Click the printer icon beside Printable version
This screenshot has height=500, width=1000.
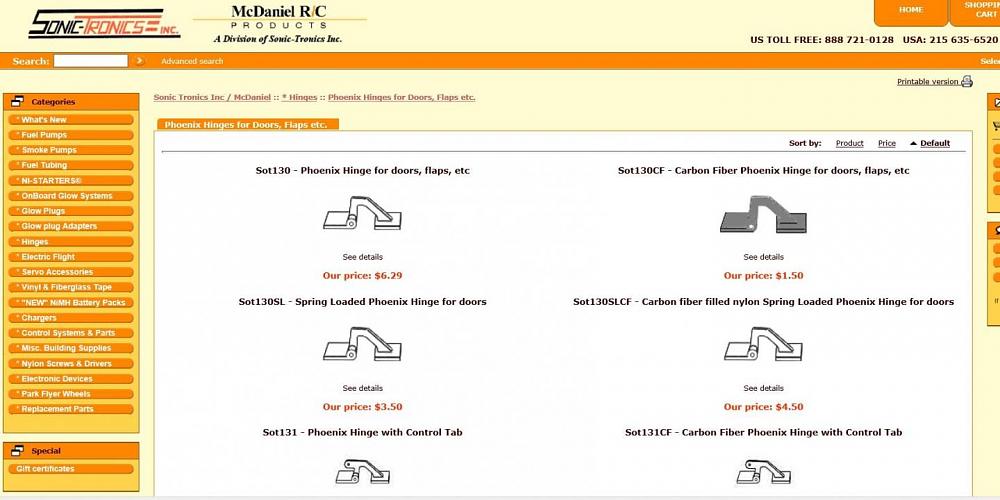click(x=967, y=82)
